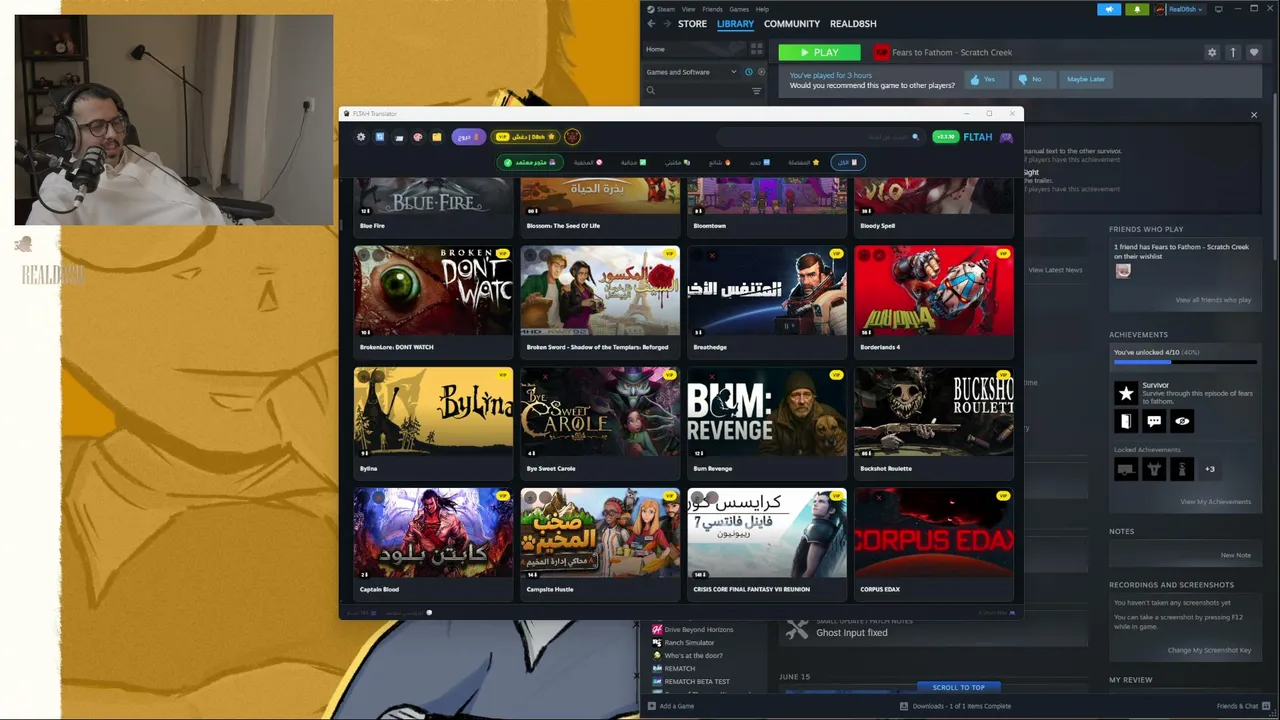1280x720 pixels.
Task: Click the FLTAH game search field
Action: click(x=820, y=137)
